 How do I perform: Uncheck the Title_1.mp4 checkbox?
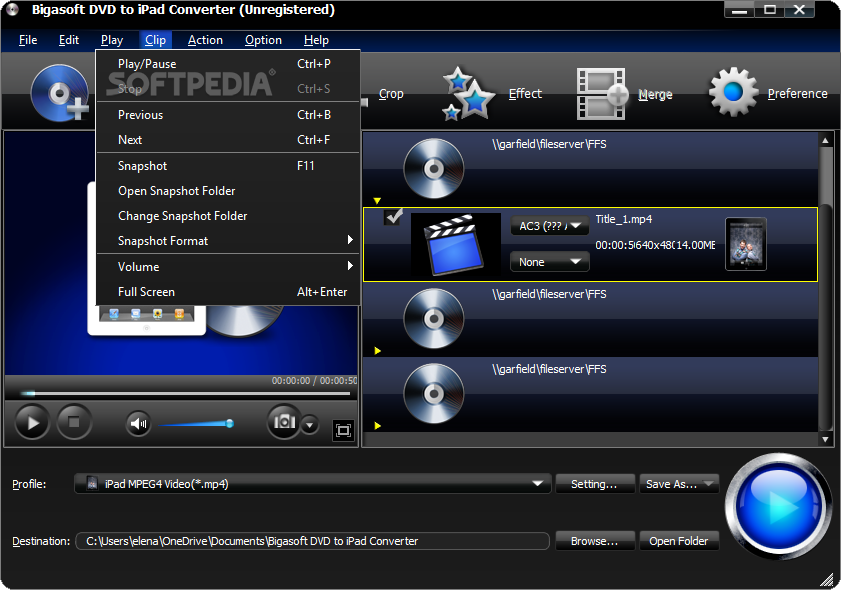click(394, 217)
